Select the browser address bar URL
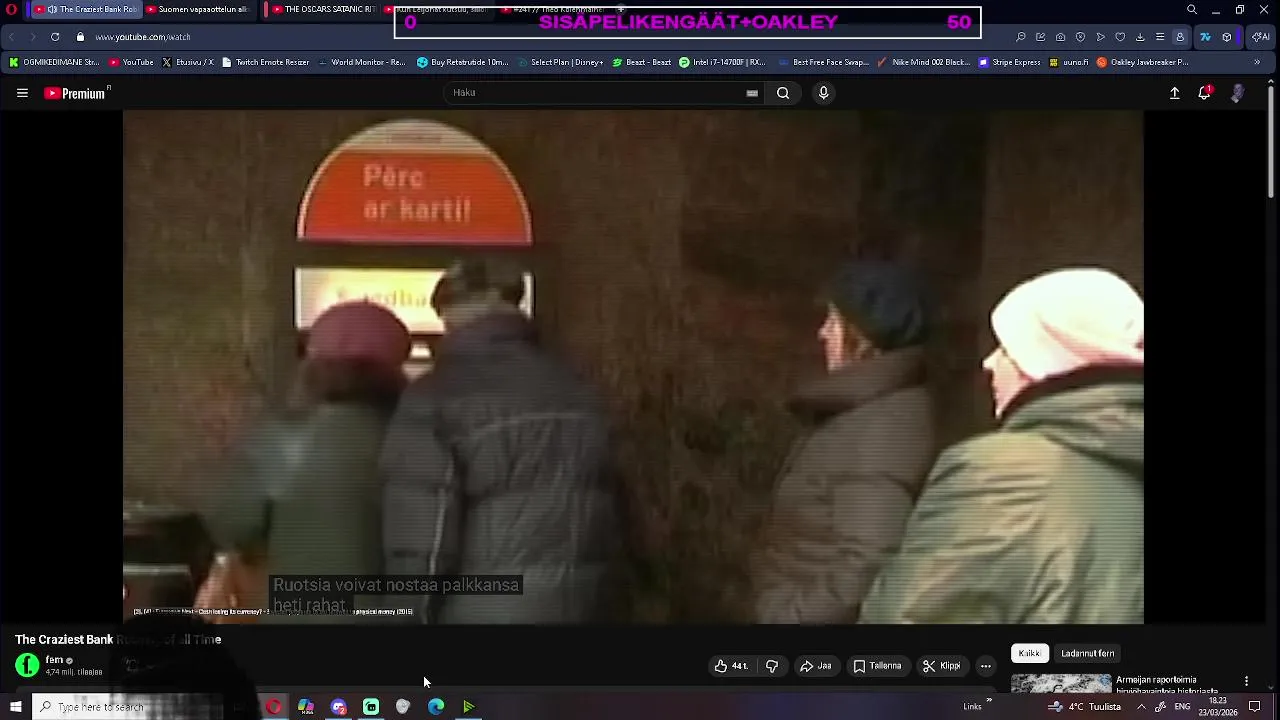 [143, 37]
